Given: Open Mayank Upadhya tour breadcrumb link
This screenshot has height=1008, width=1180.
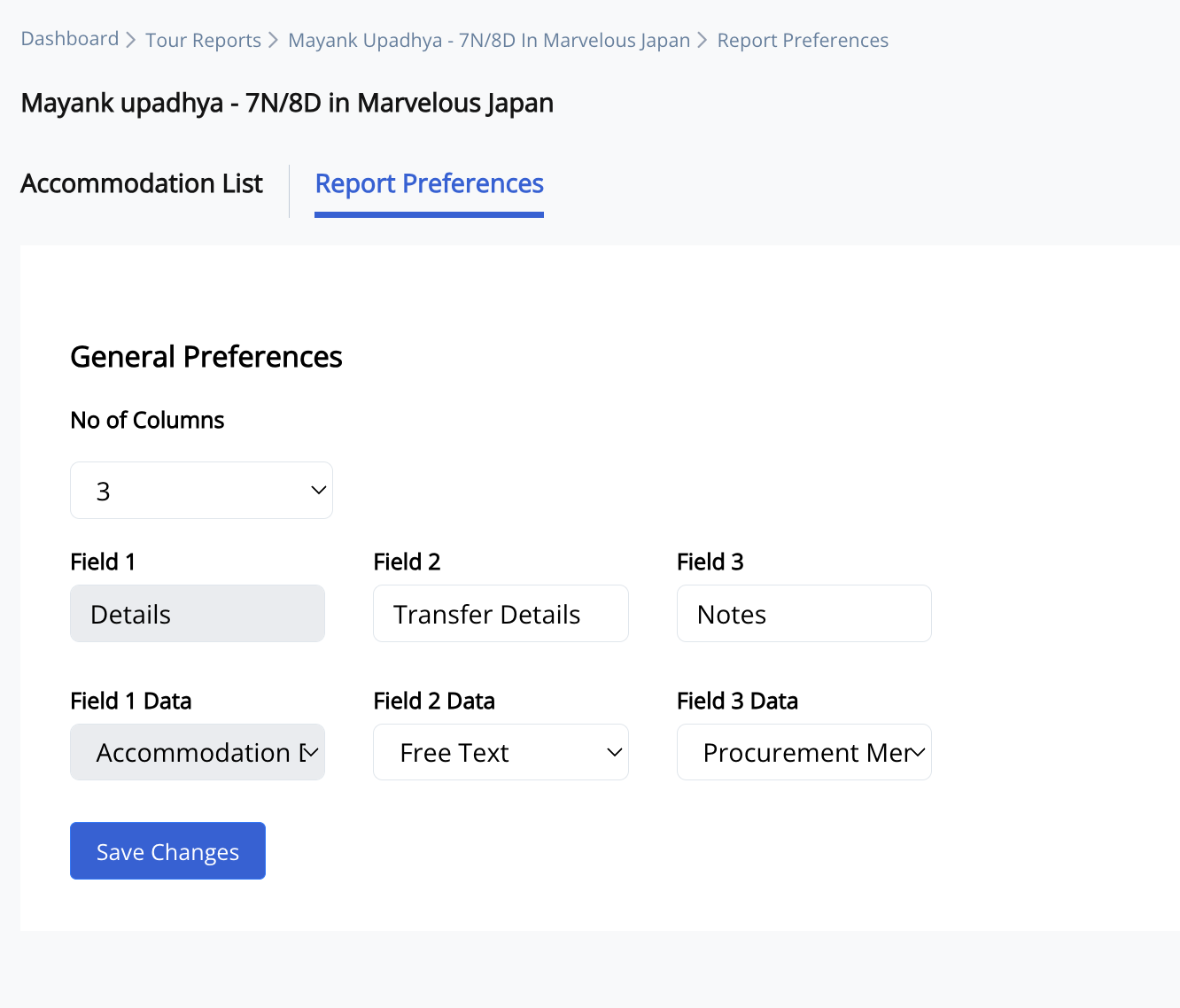Looking at the screenshot, I should (489, 41).
